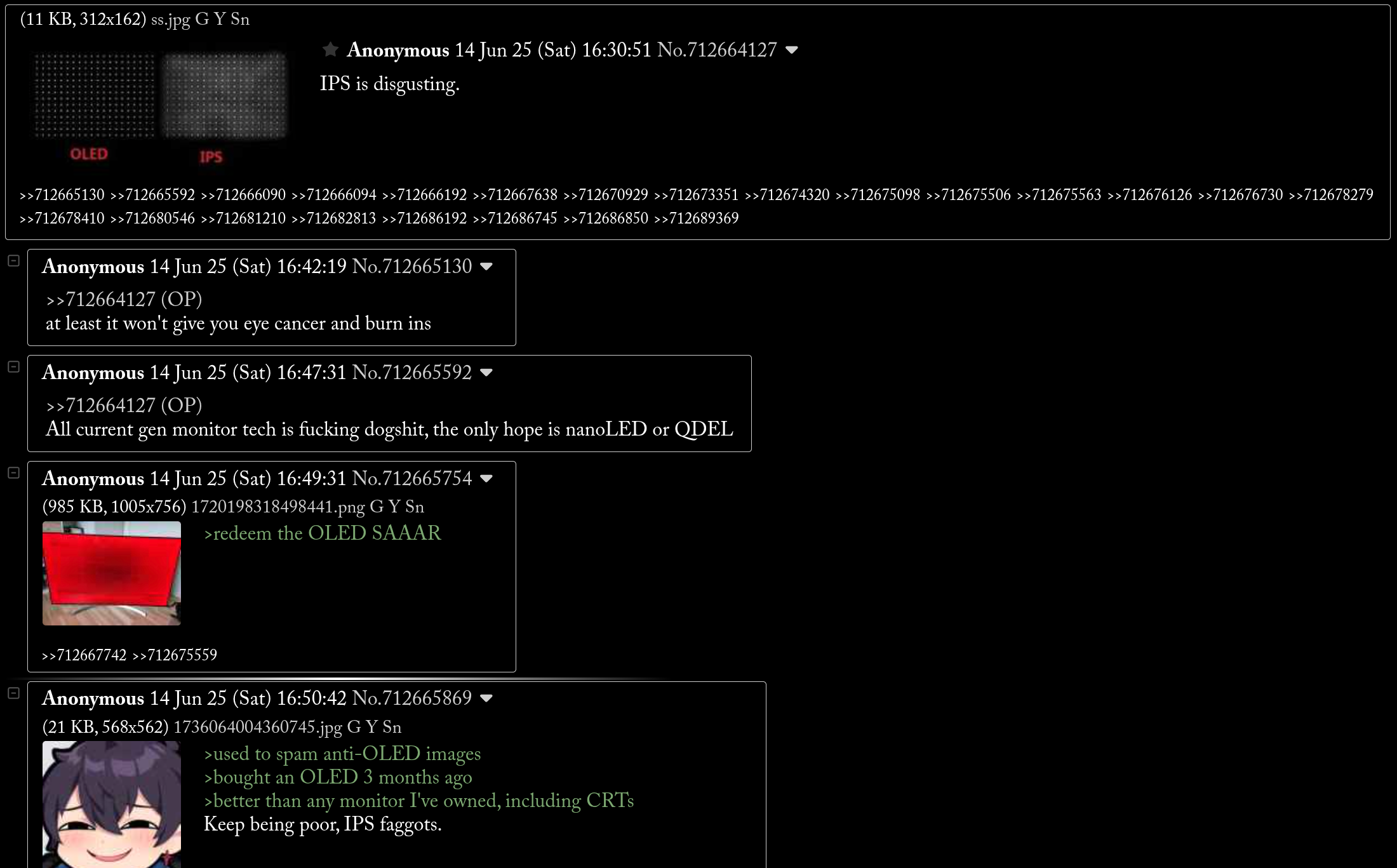Follow the >>712664127 (OP) quote in post 712665592

pyautogui.click(x=124, y=405)
